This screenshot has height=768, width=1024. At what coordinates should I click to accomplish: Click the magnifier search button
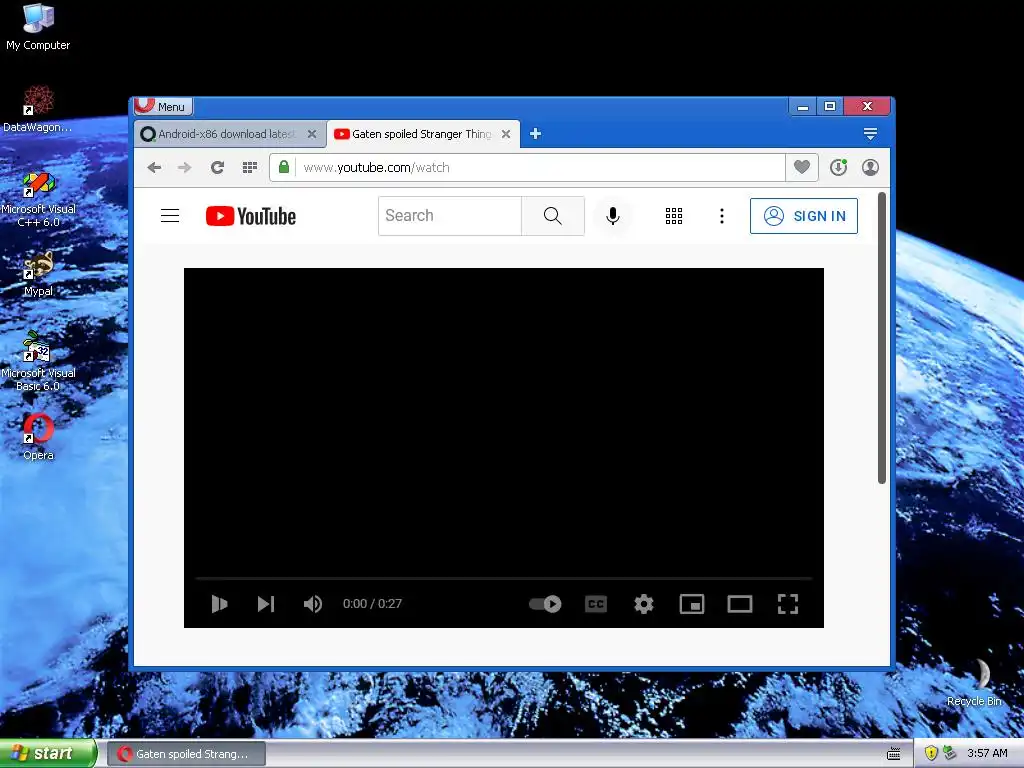(x=552, y=216)
